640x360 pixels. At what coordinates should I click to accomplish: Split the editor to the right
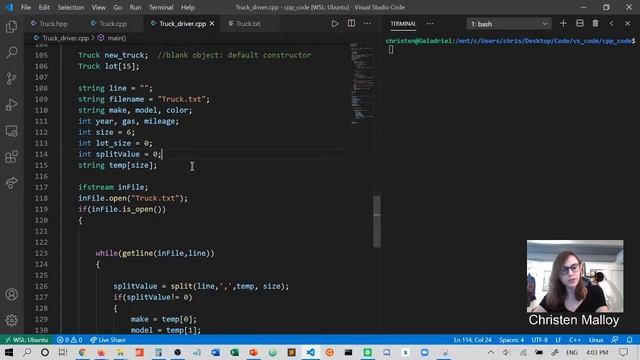[351, 24]
